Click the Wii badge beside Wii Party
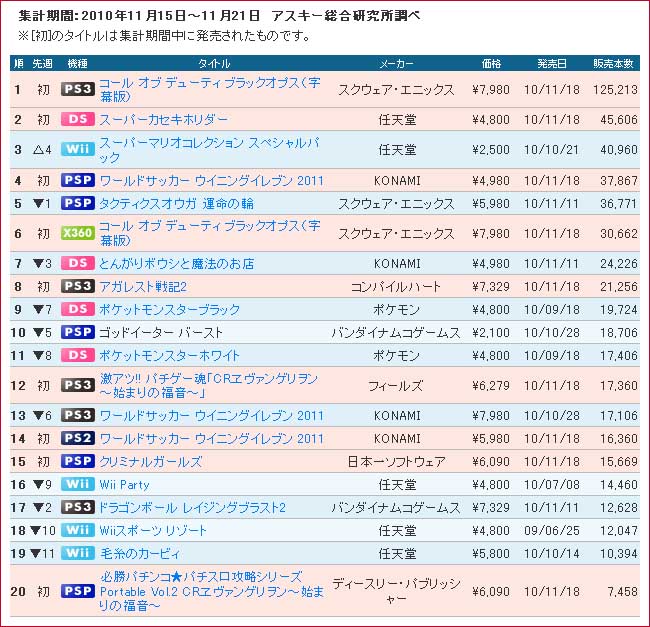Viewport: 650px width, 627px height. click(x=78, y=484)
